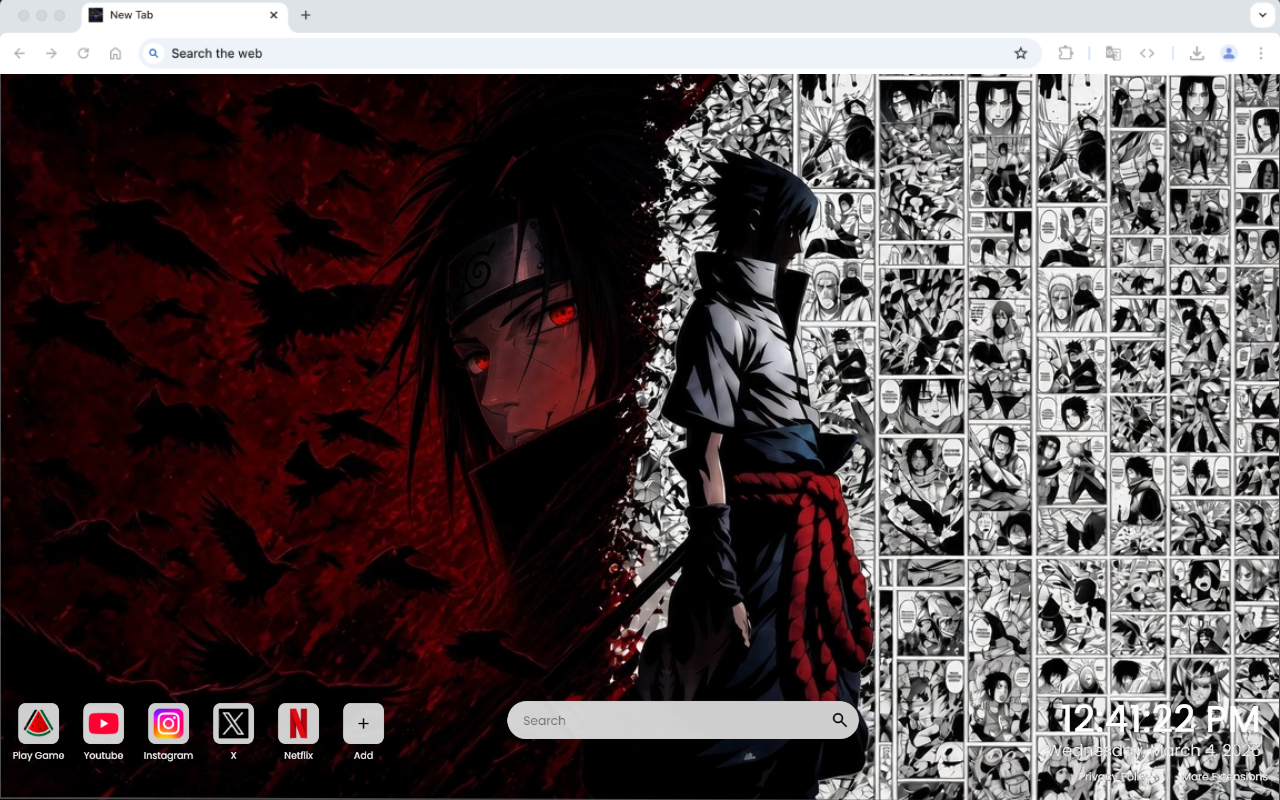Click the 'Instagram' shortcut label
The image size is (1280, 800).
[x=168, y=756]
